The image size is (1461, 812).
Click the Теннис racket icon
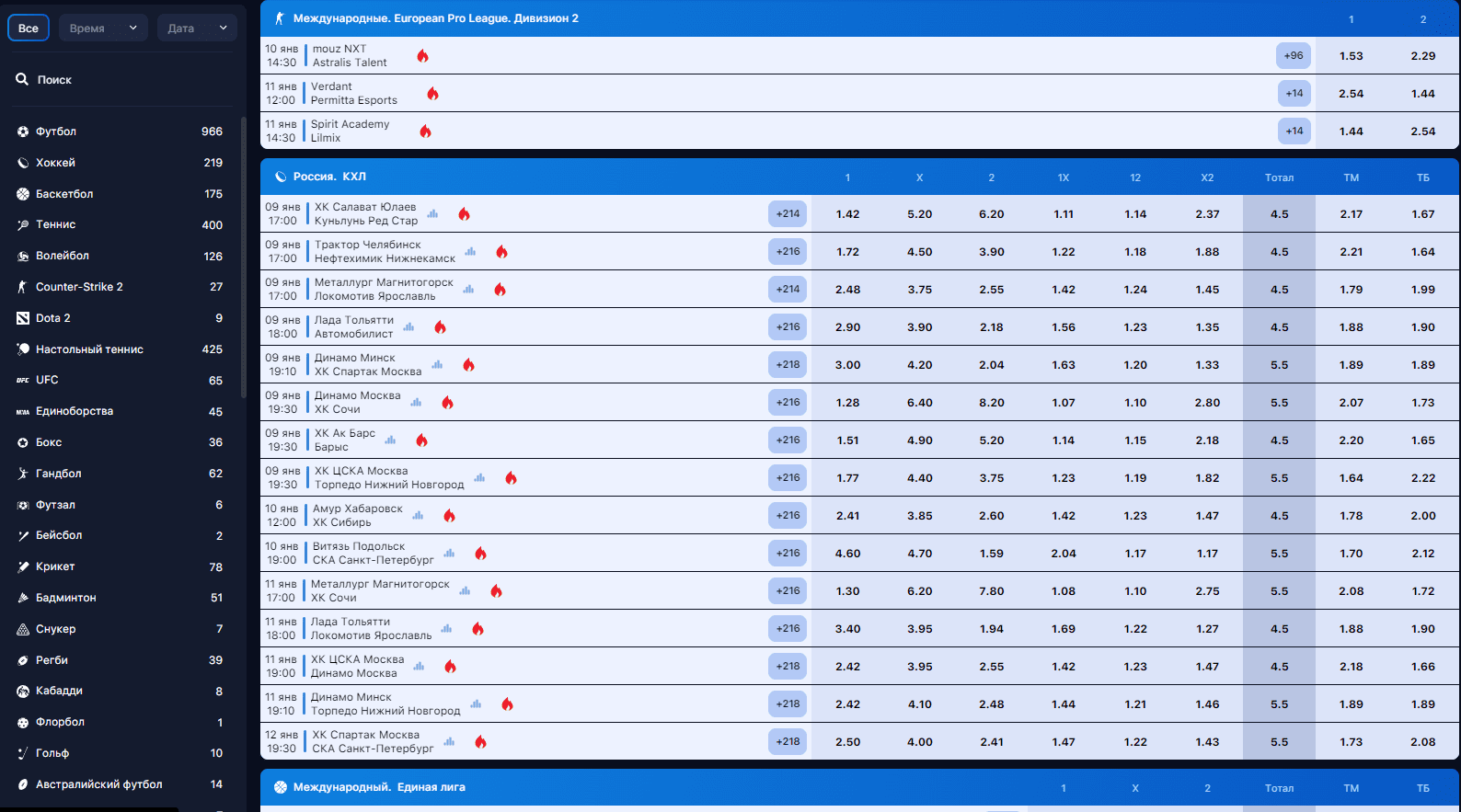coord(23,224)
